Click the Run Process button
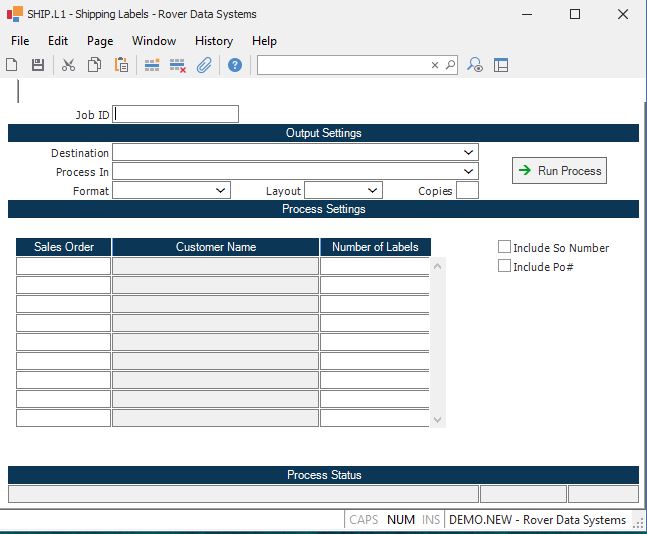Screen dimensions: 647x534 (559, 171)
